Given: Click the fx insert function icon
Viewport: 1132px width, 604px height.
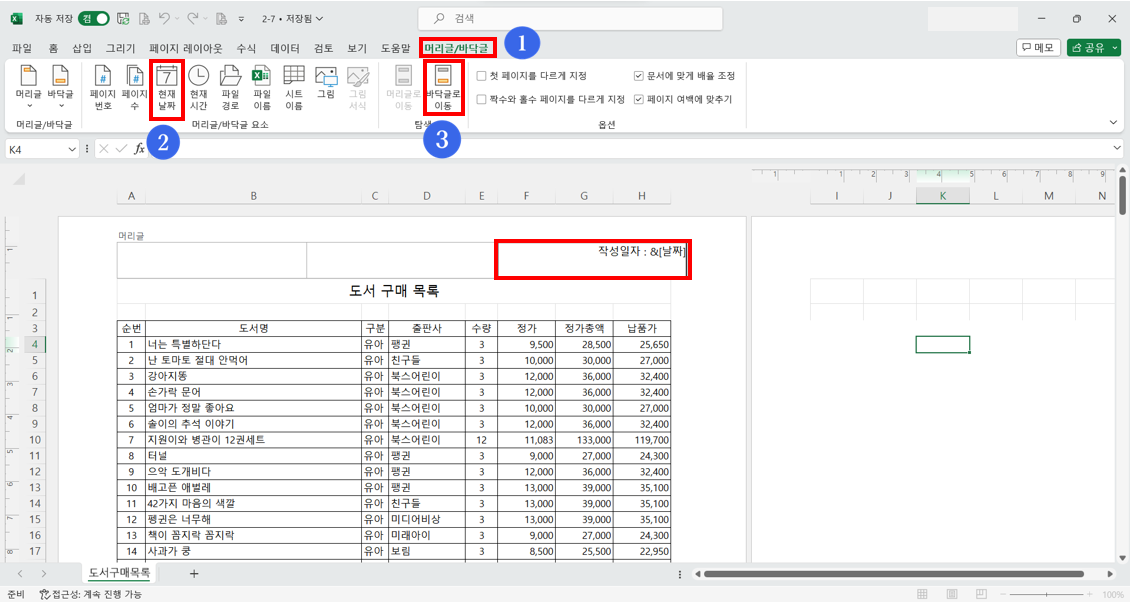Looking at the screenshot, I should [139, 149].
